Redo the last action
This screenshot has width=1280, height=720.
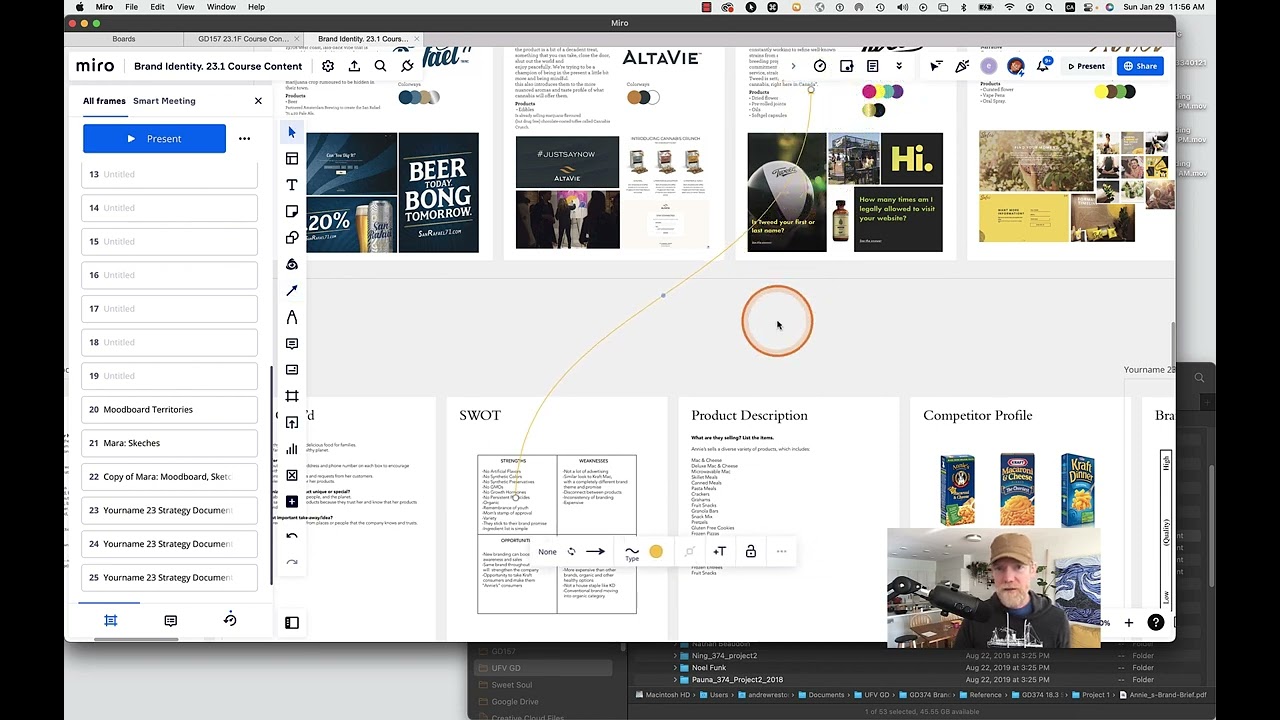292,562
